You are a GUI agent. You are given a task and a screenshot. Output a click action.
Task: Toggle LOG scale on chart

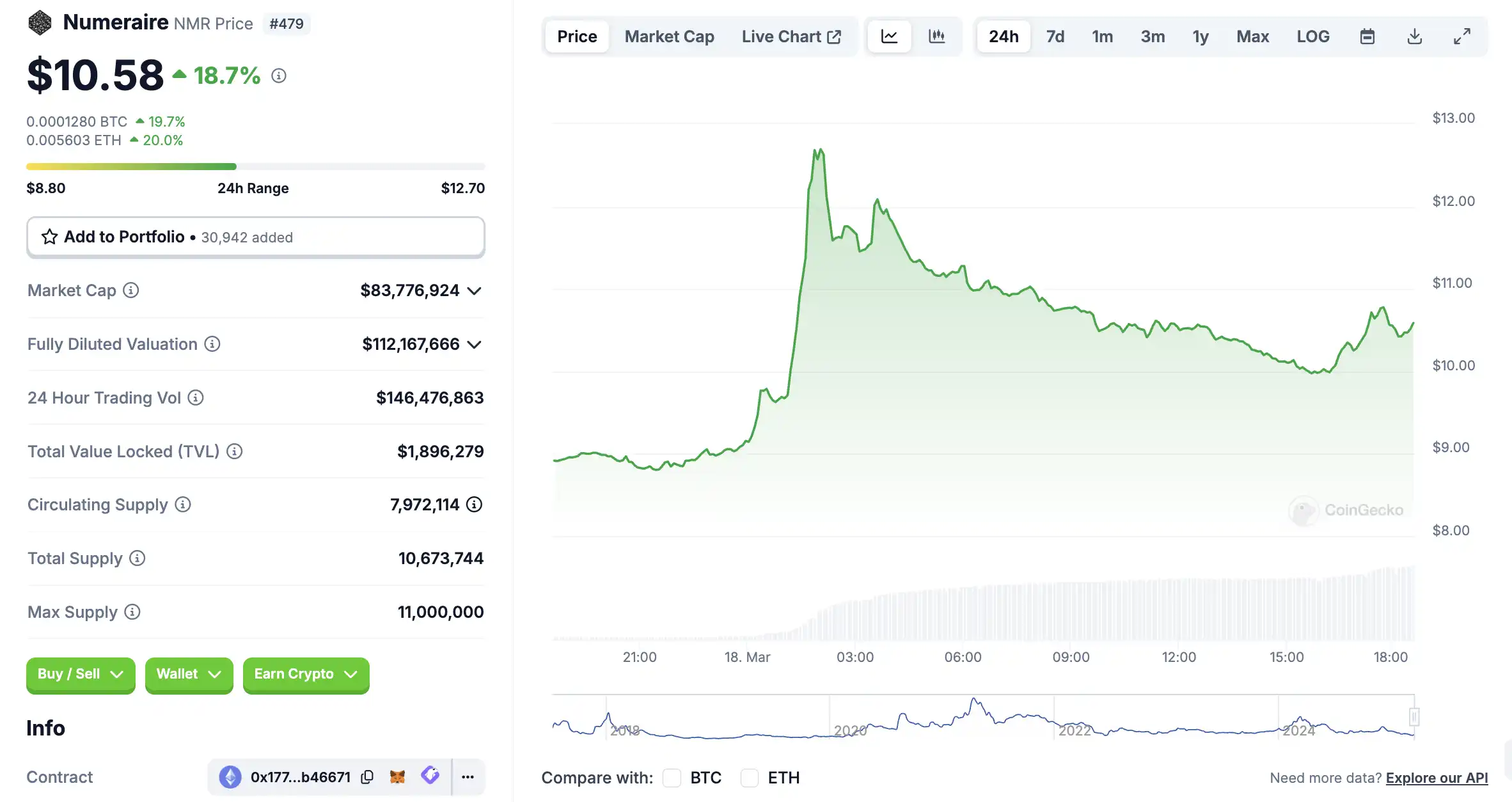[1313, 36]
